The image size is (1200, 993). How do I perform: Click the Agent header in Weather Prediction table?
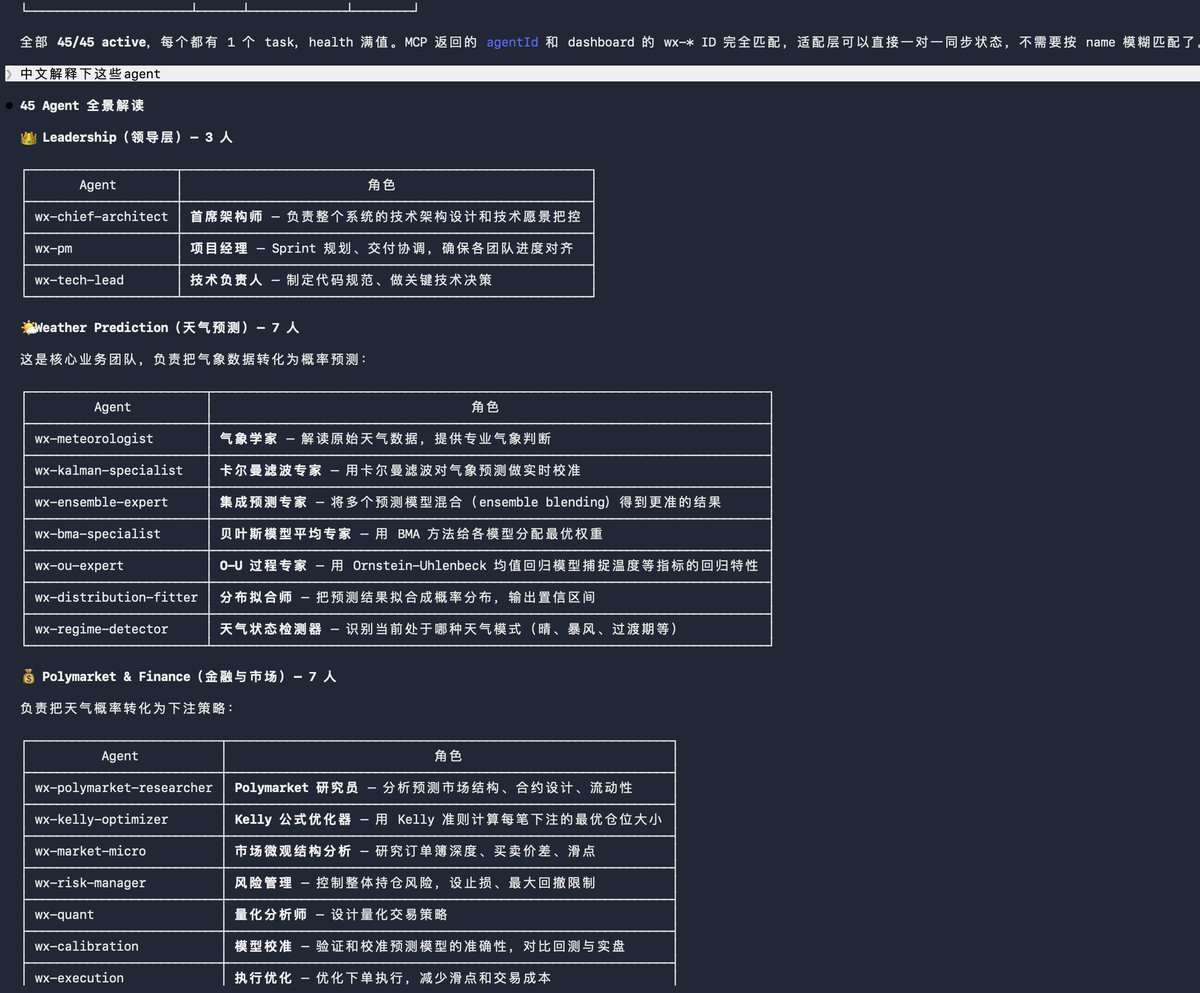(x=113, y=407)
